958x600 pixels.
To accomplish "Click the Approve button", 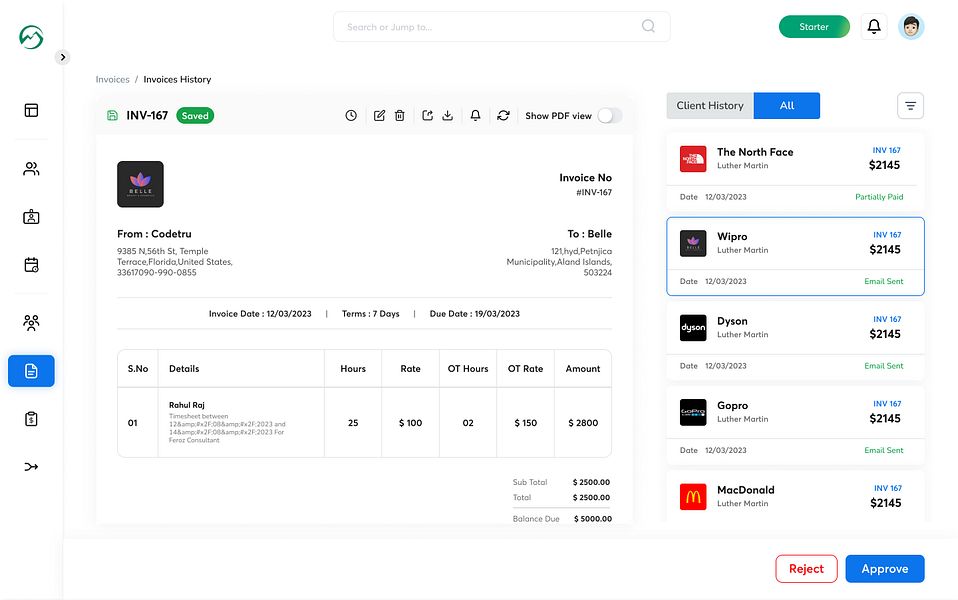I will coord(884,569).
